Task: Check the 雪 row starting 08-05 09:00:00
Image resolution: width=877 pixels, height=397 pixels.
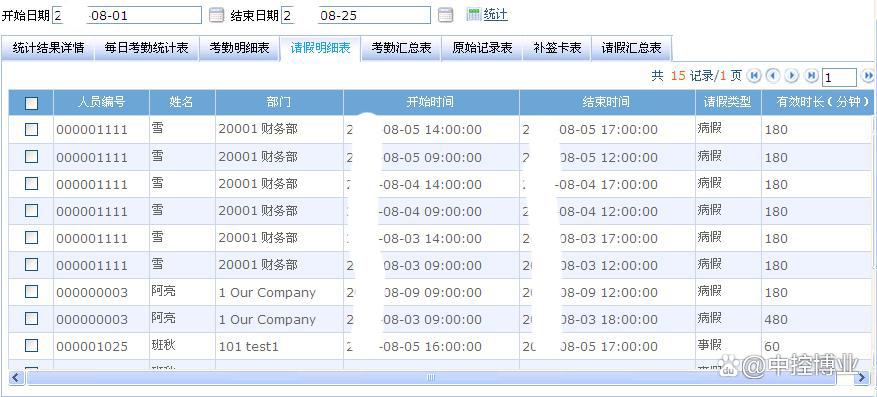Action: point(31,157)
